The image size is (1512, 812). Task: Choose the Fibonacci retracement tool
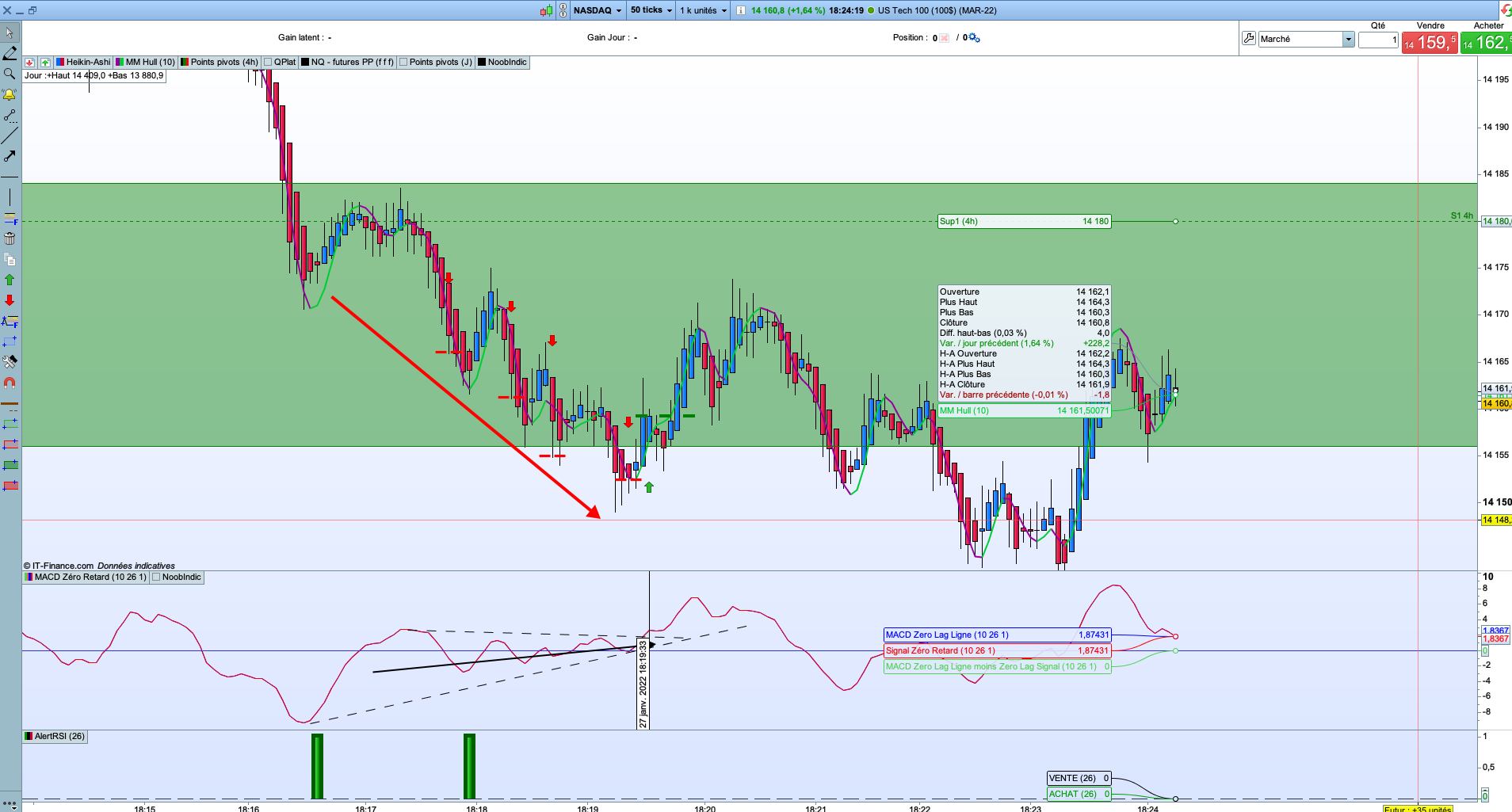click(x=10, y=218)
